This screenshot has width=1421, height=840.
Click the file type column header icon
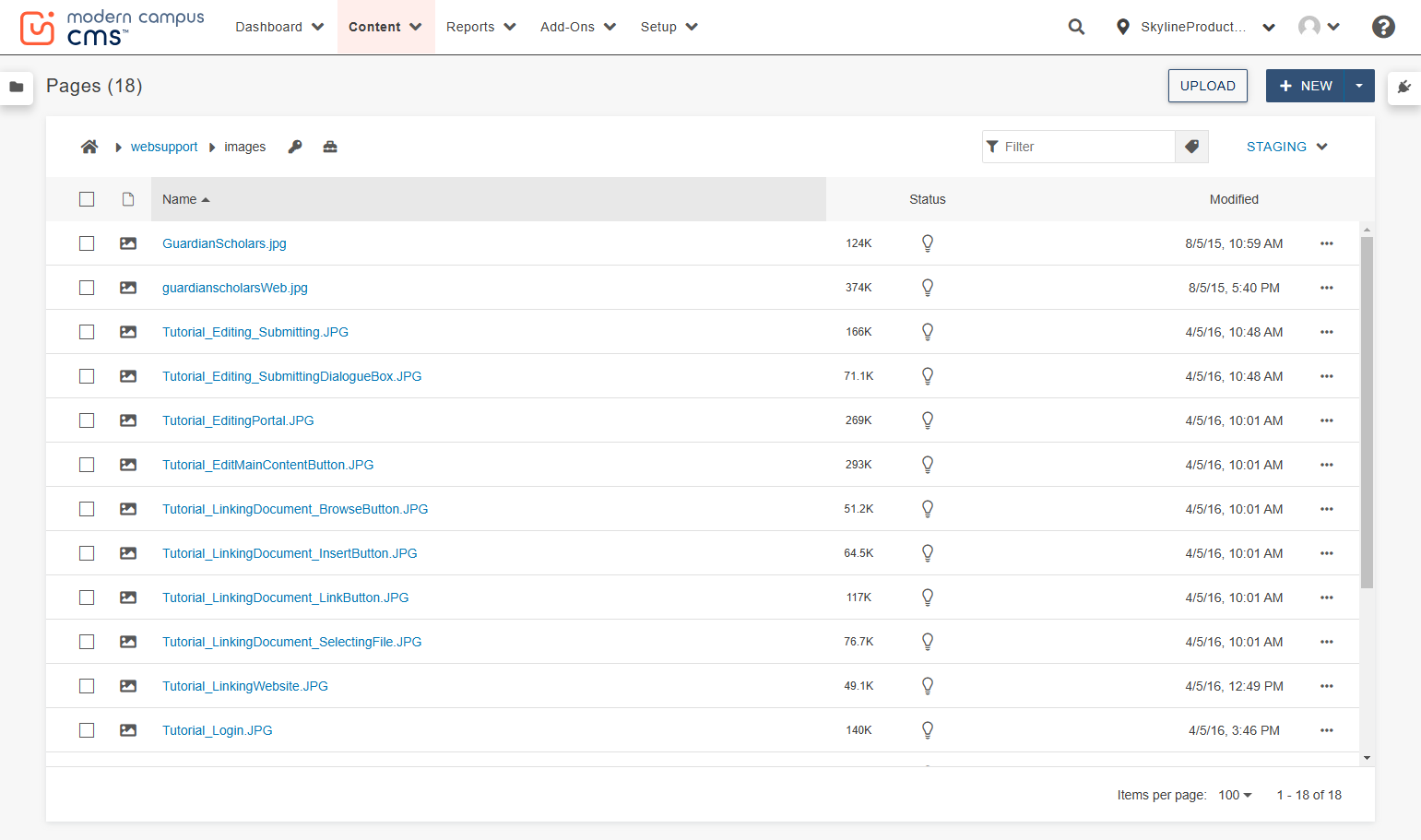click(x=128, y=199)
